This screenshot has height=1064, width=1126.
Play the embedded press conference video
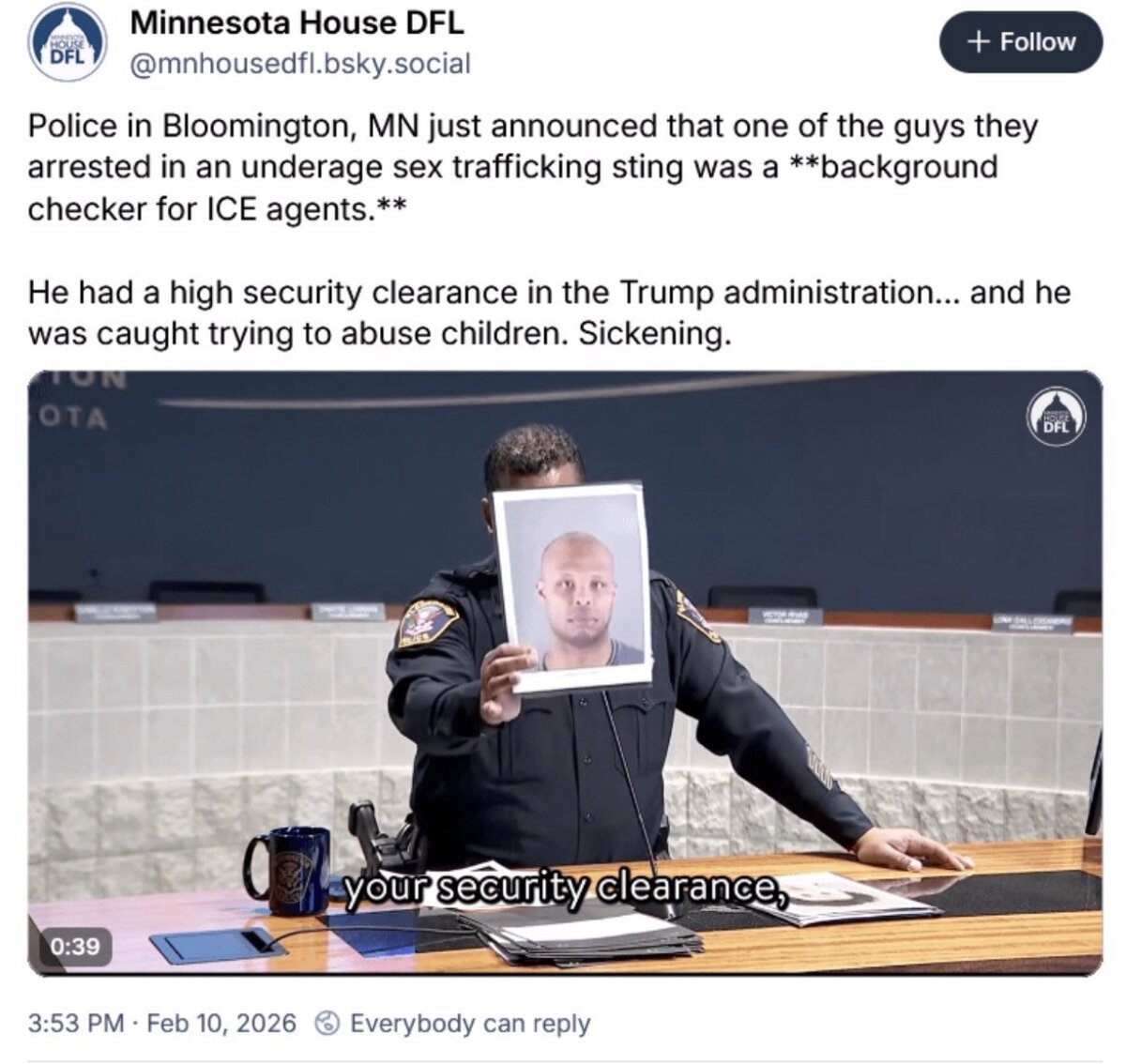(x=565, y=674)
